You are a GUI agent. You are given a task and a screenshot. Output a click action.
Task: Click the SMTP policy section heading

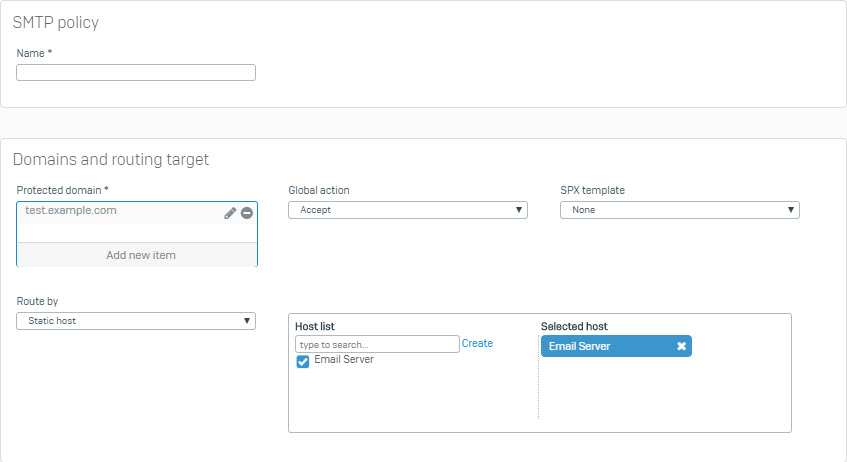[56, 23]
